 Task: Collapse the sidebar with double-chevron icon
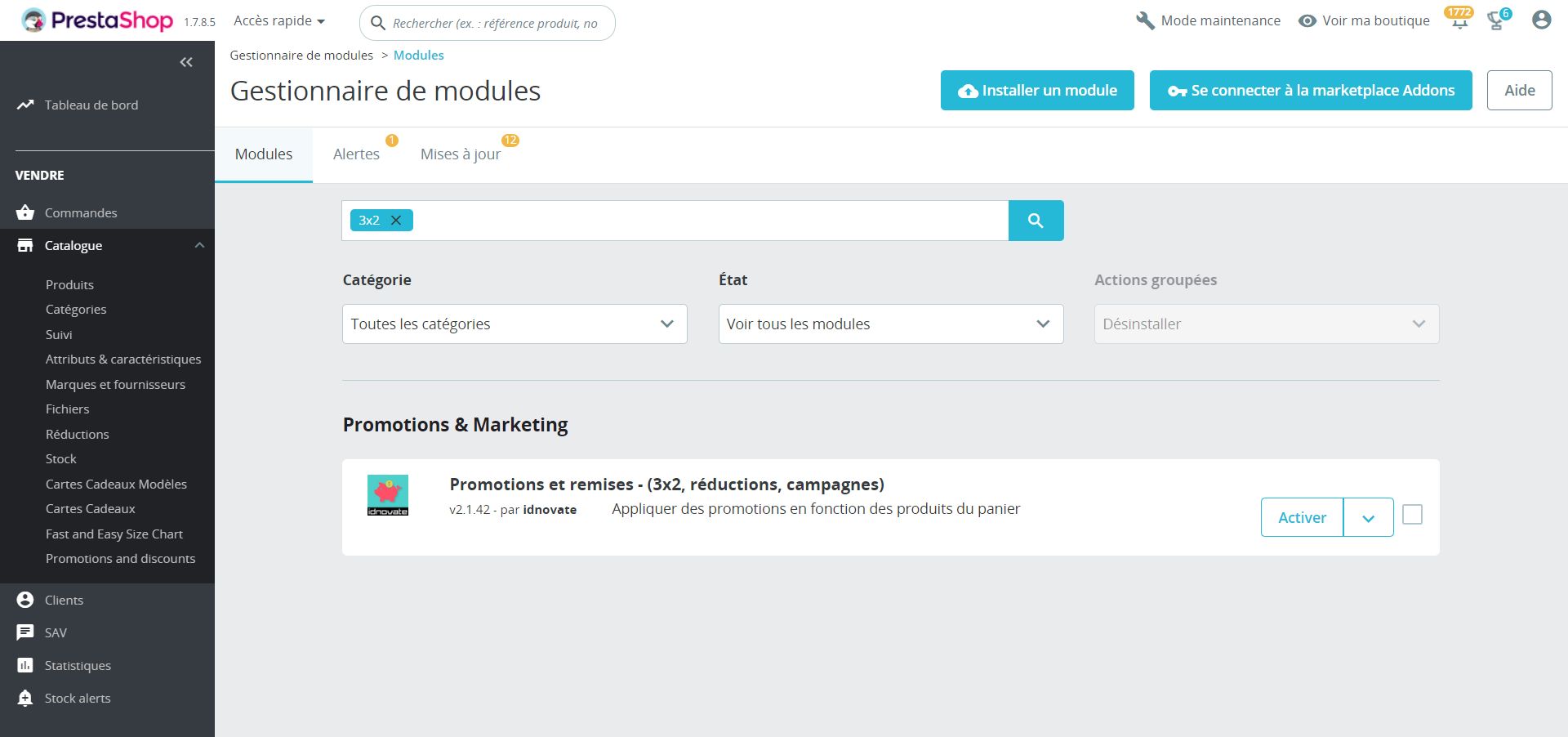pos(186,62)
